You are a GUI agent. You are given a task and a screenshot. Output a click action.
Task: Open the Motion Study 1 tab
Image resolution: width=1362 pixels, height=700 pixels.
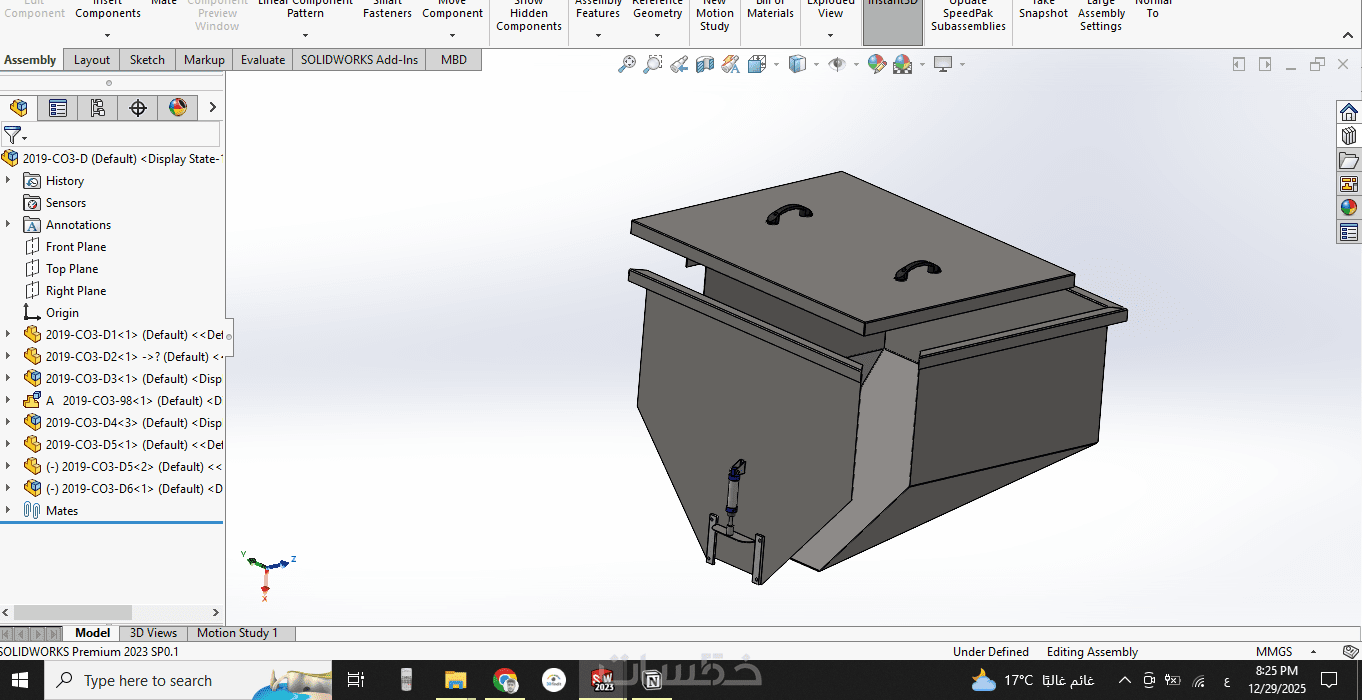click(237, 633)
